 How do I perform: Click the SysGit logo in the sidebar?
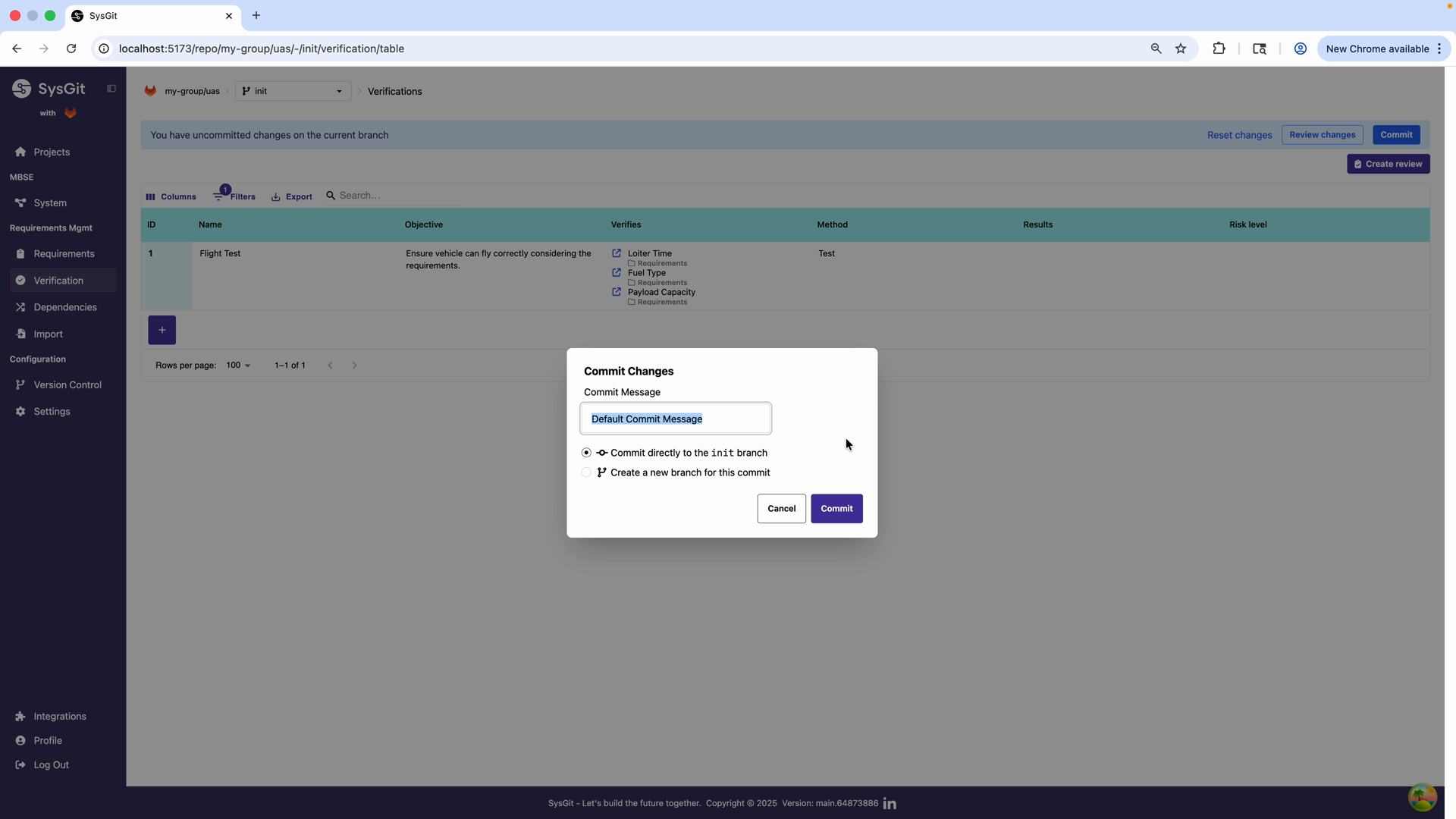[x=21, y=88]
